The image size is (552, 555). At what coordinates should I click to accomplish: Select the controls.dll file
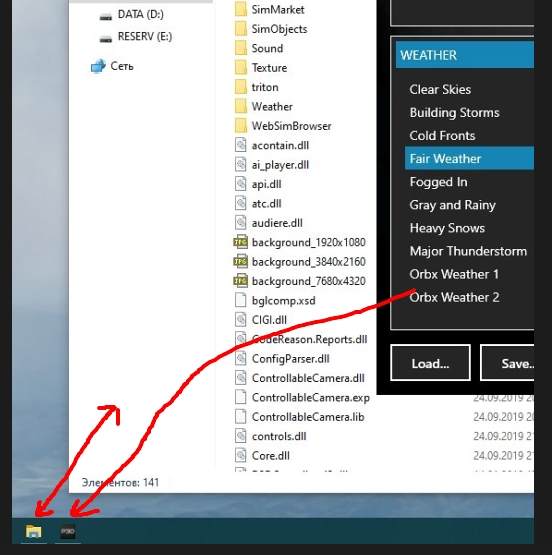(279, 436)
